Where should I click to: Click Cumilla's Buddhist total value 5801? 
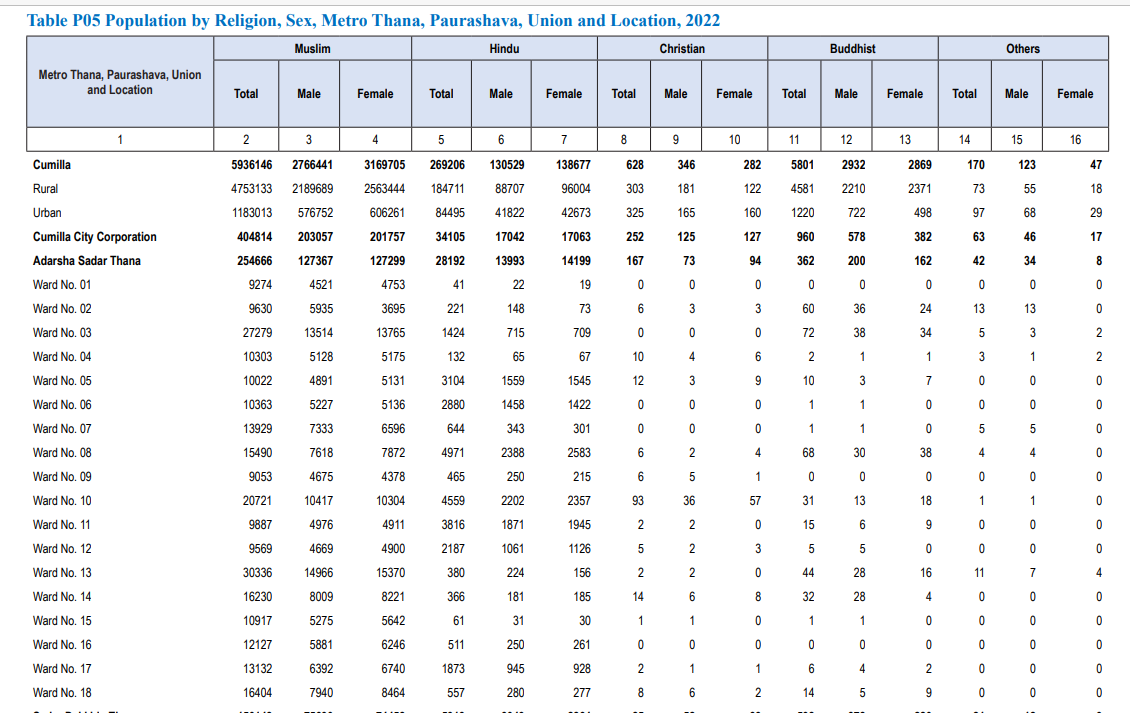794,165
